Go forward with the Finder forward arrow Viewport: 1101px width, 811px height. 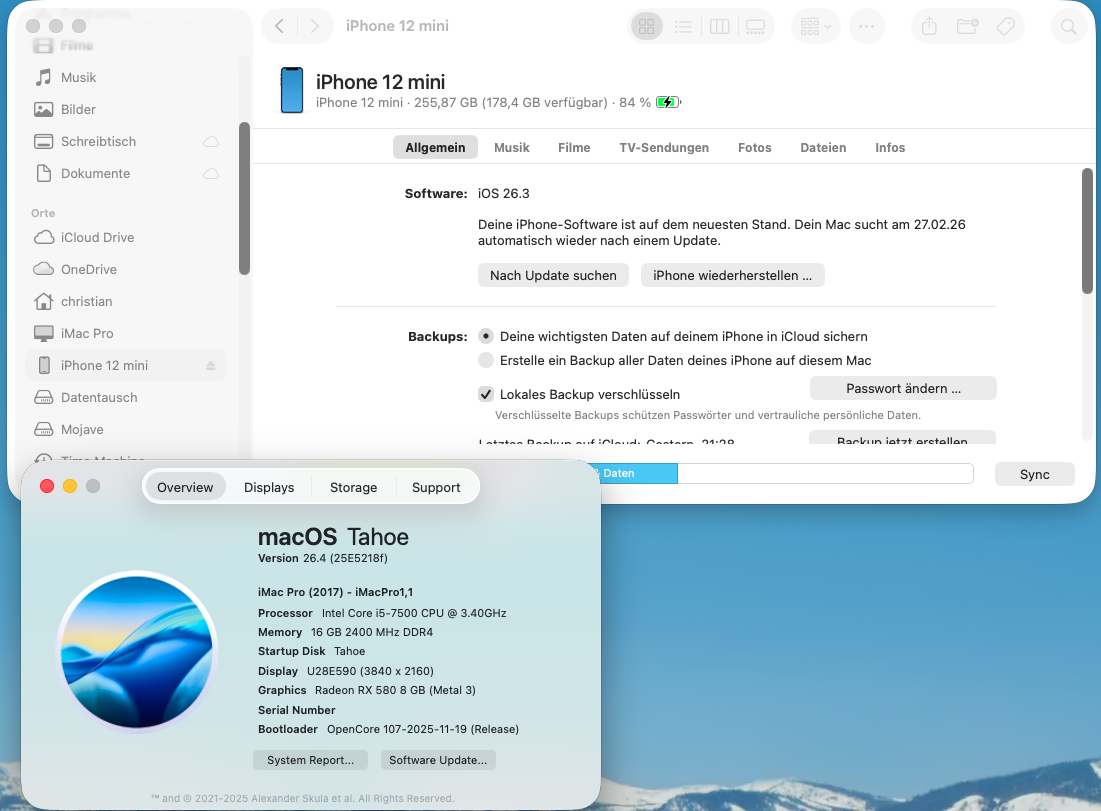point(315,26)
